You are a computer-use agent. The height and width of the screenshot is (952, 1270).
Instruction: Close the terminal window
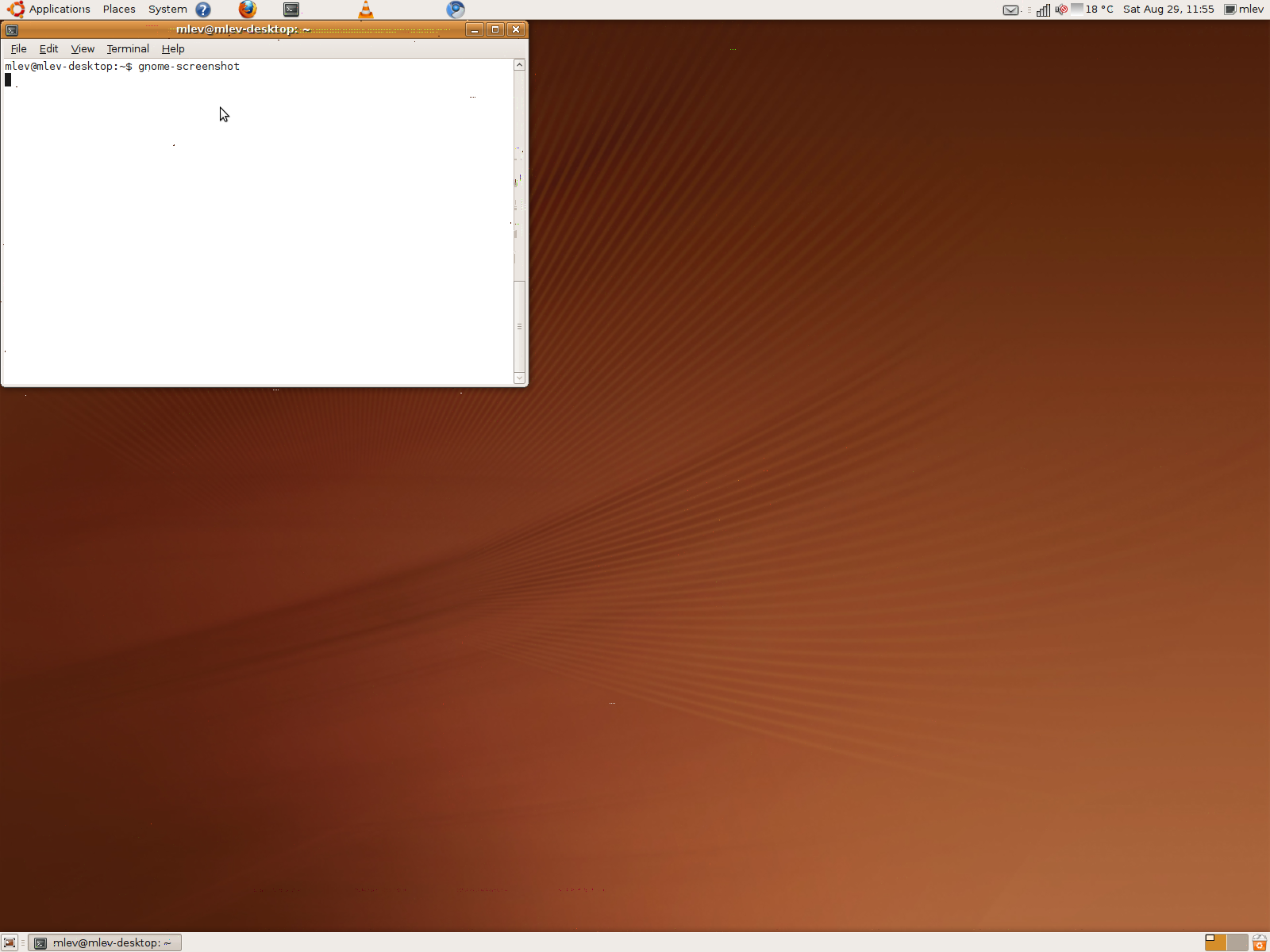[516, 29]
